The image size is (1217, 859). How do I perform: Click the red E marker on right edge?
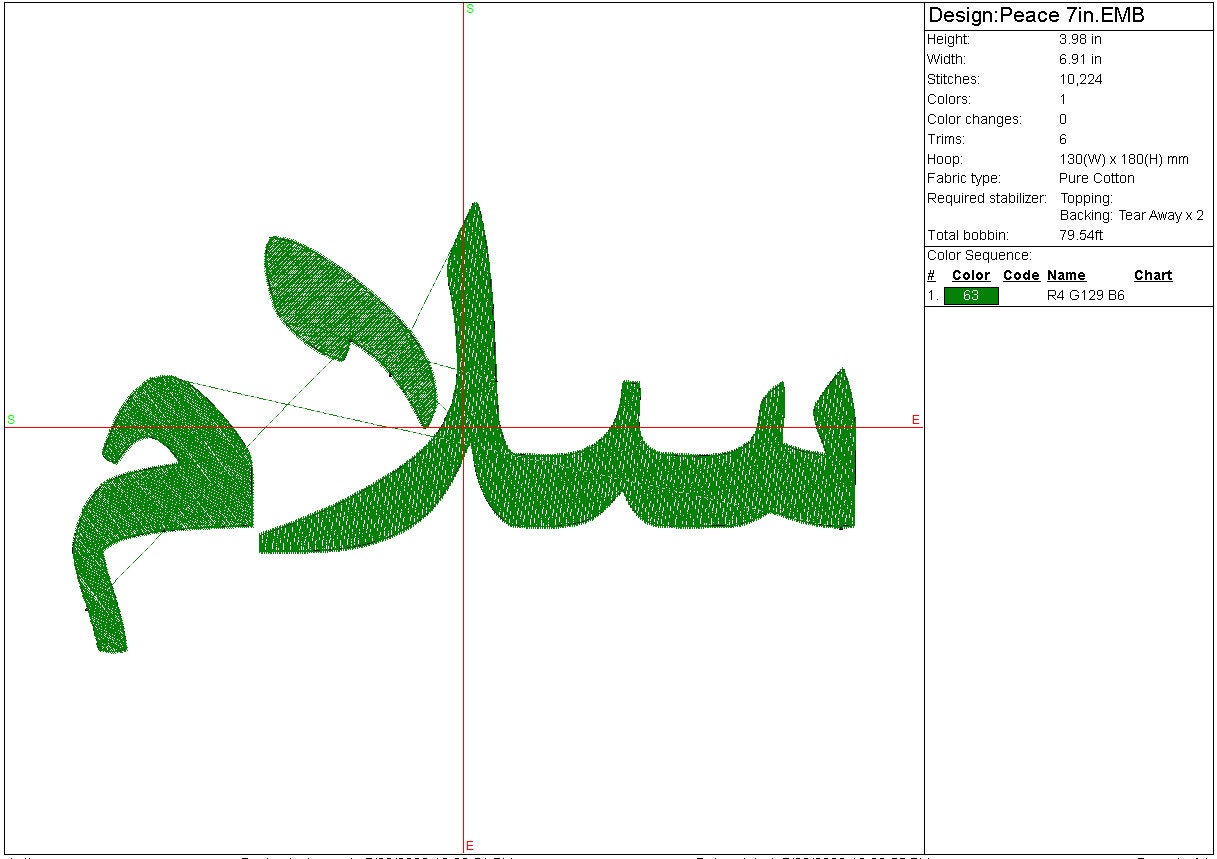[x=915, y=420]
